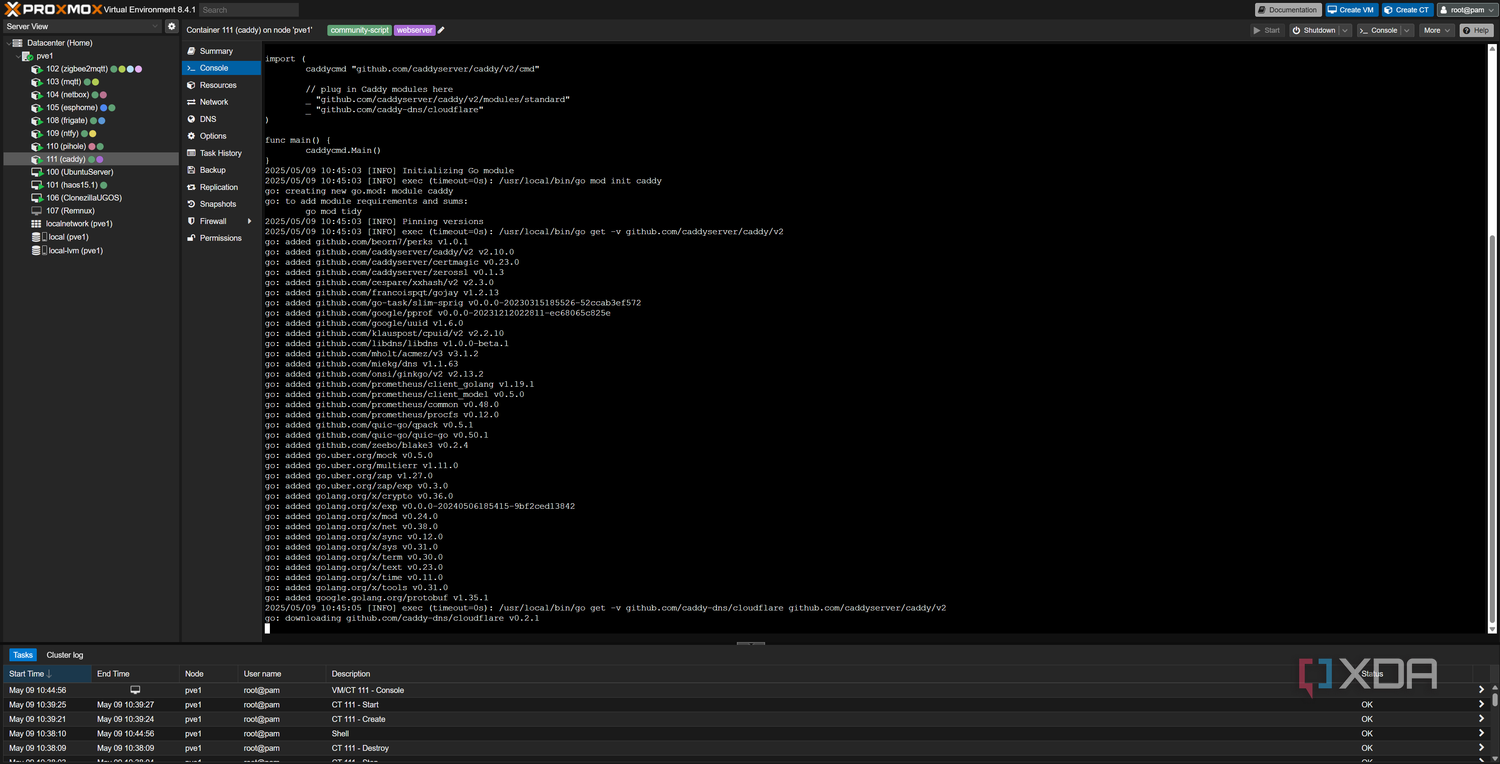1500x764 pixels.
Task: Open the More dropdown menu
Action: tap(1438, 31)
